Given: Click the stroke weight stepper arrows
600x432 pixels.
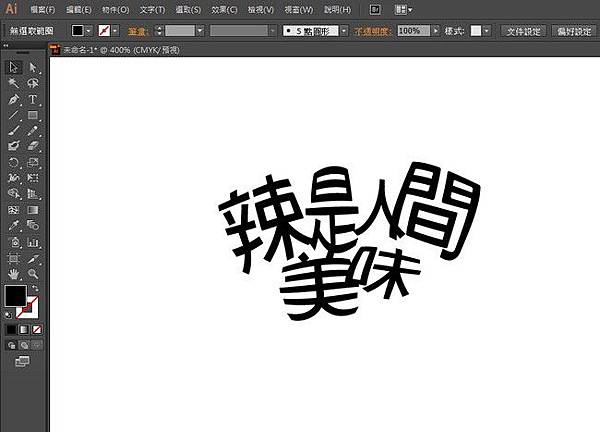Looking at the screenshot, I should (159, 31).
